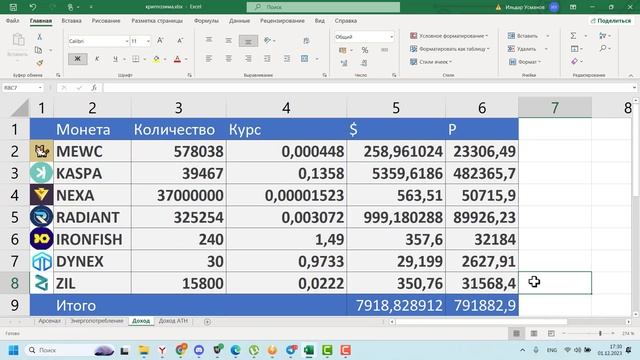This screenshot has height=360, width=640.
Task: Toggle the active bottom align button
Action: (248, 40)
